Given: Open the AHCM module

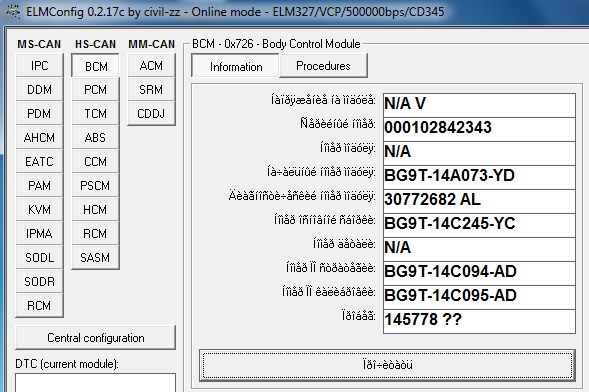Looking at the screenshot, I should 39,138.
